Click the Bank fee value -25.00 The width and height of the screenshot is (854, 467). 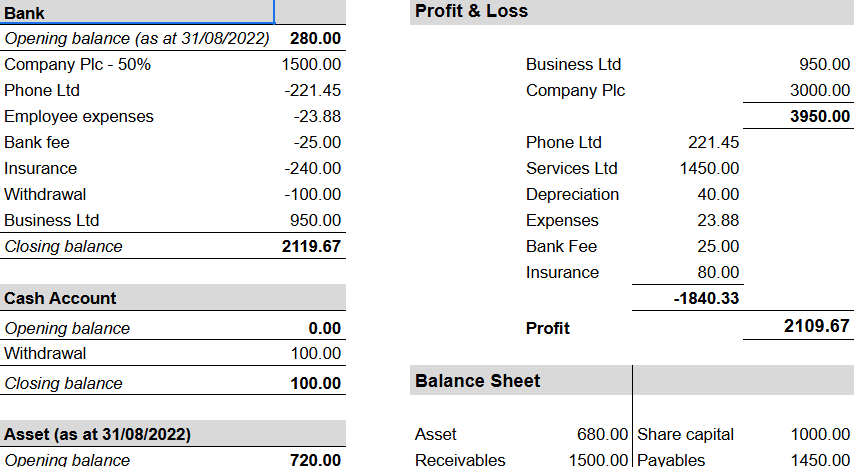click(310, 142)
